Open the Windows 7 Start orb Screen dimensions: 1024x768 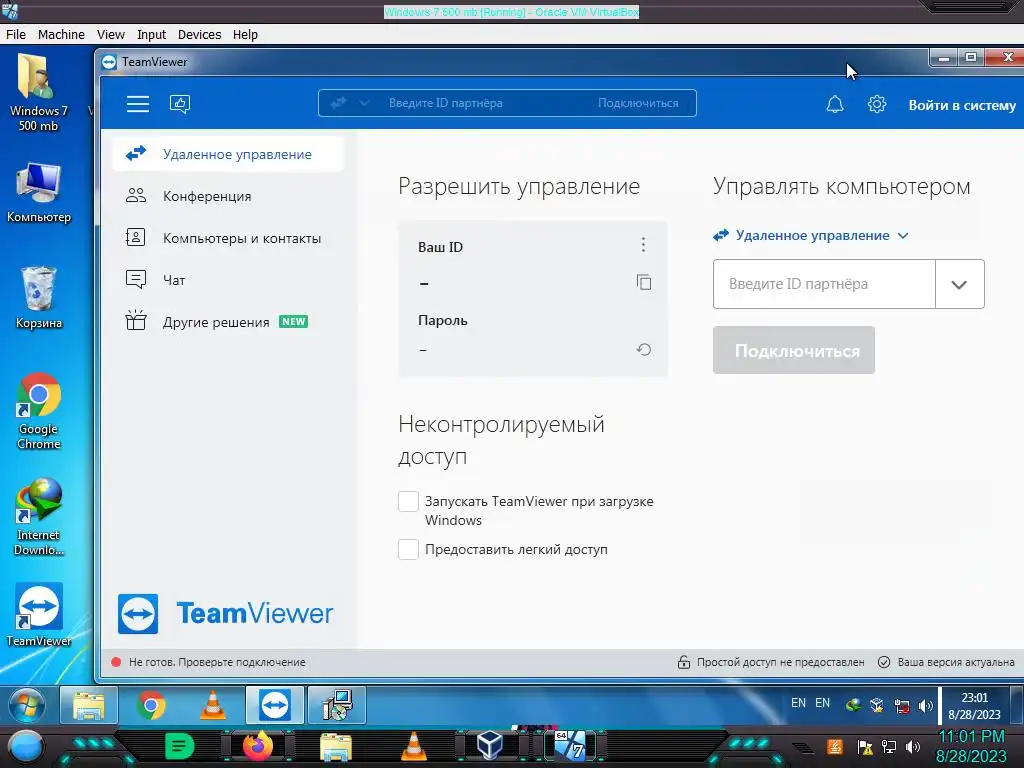(27, 705)
